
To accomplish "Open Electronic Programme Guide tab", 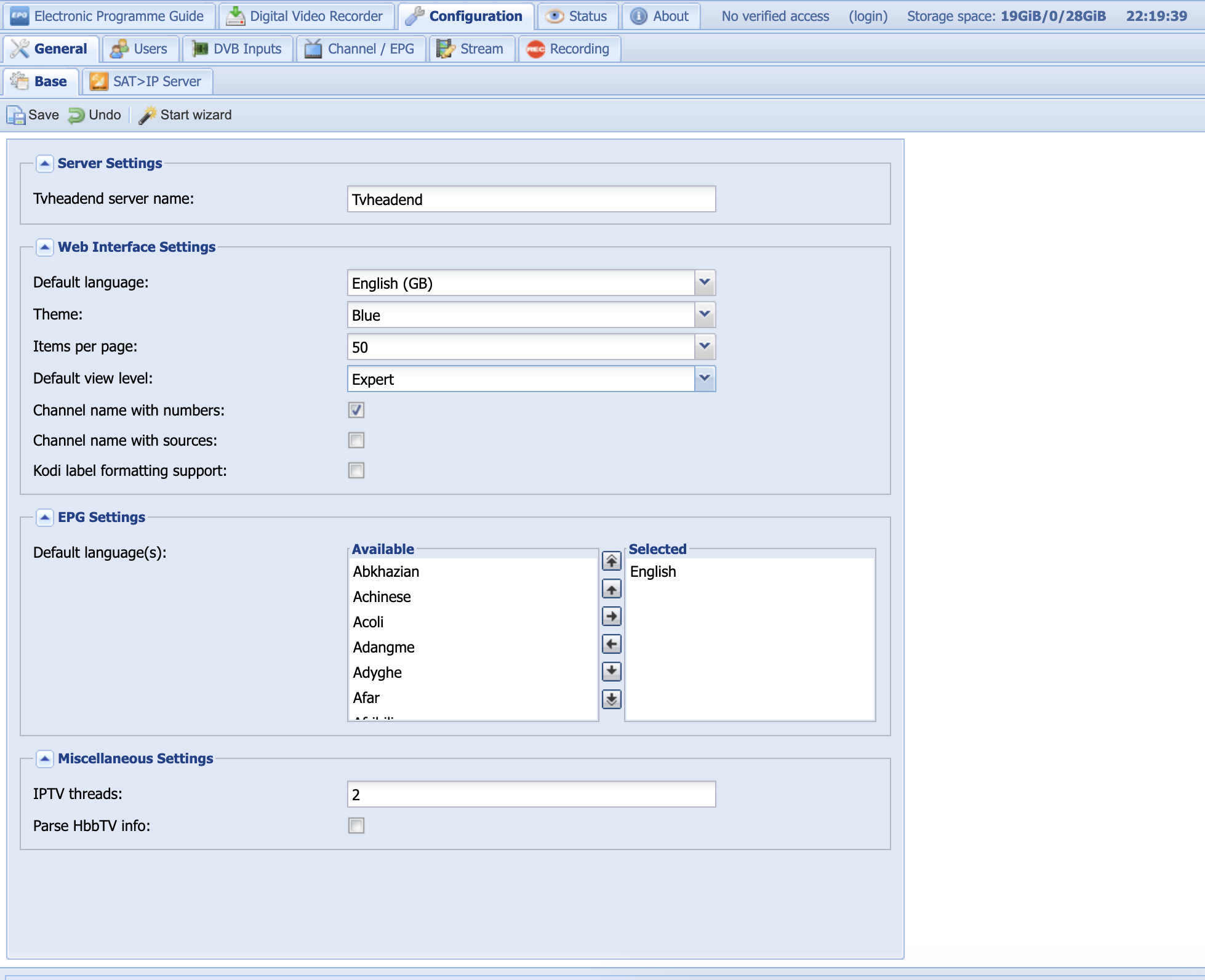I will (x=108, y=16).
